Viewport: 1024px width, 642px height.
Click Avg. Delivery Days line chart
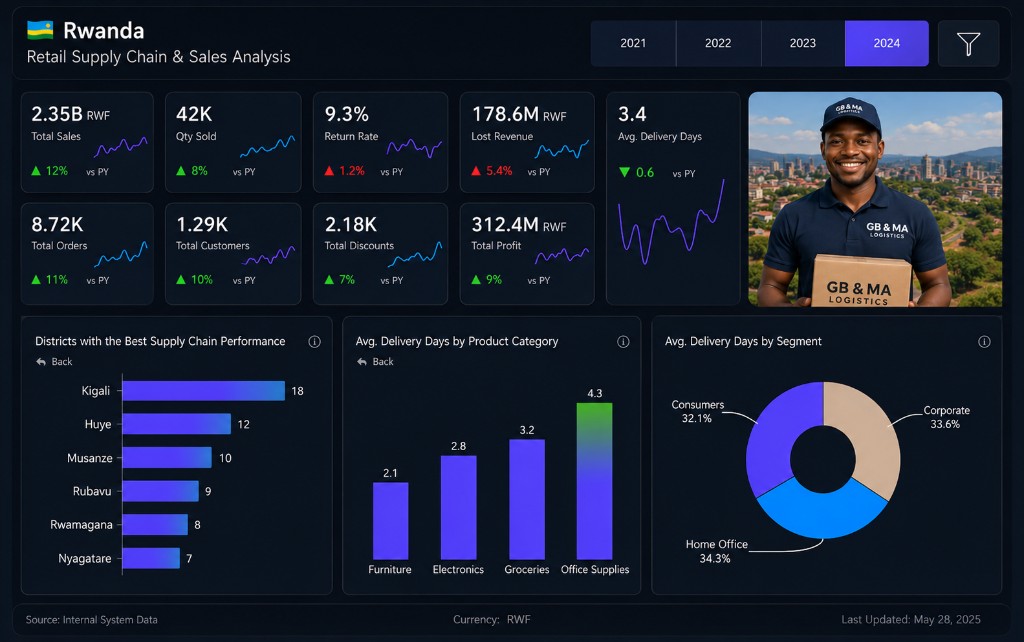coord(671,222)
